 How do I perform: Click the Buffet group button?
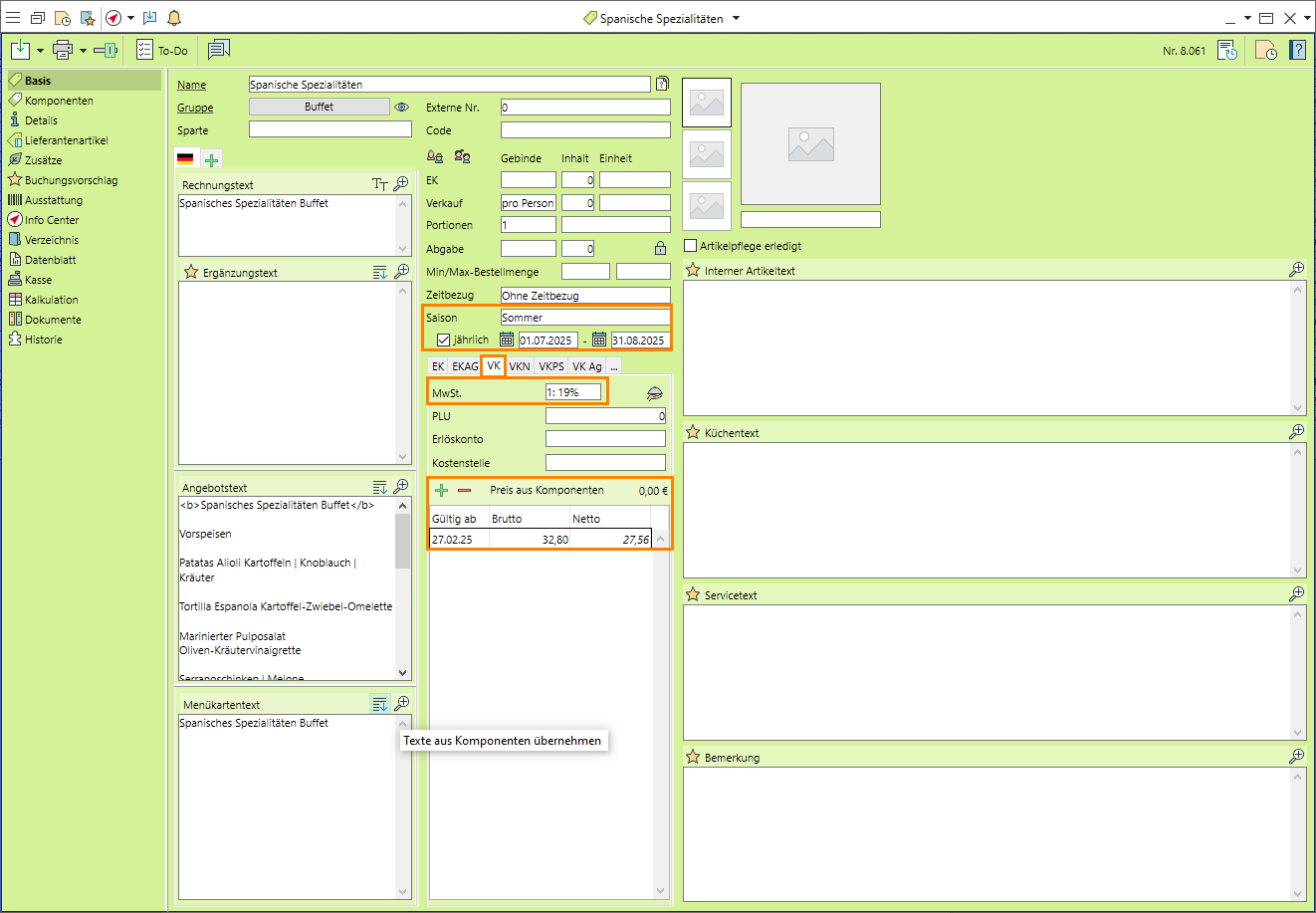319,107
